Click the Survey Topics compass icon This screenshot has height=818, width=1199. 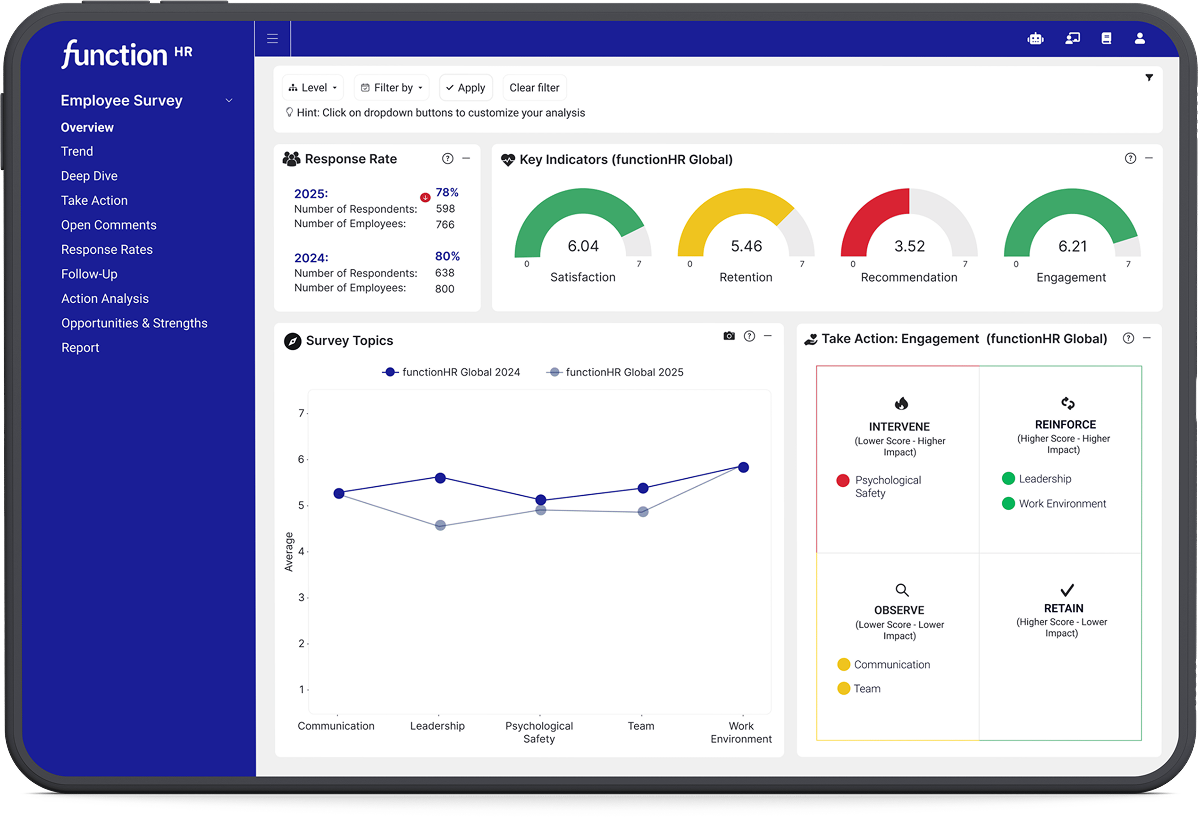coord(292,341)
